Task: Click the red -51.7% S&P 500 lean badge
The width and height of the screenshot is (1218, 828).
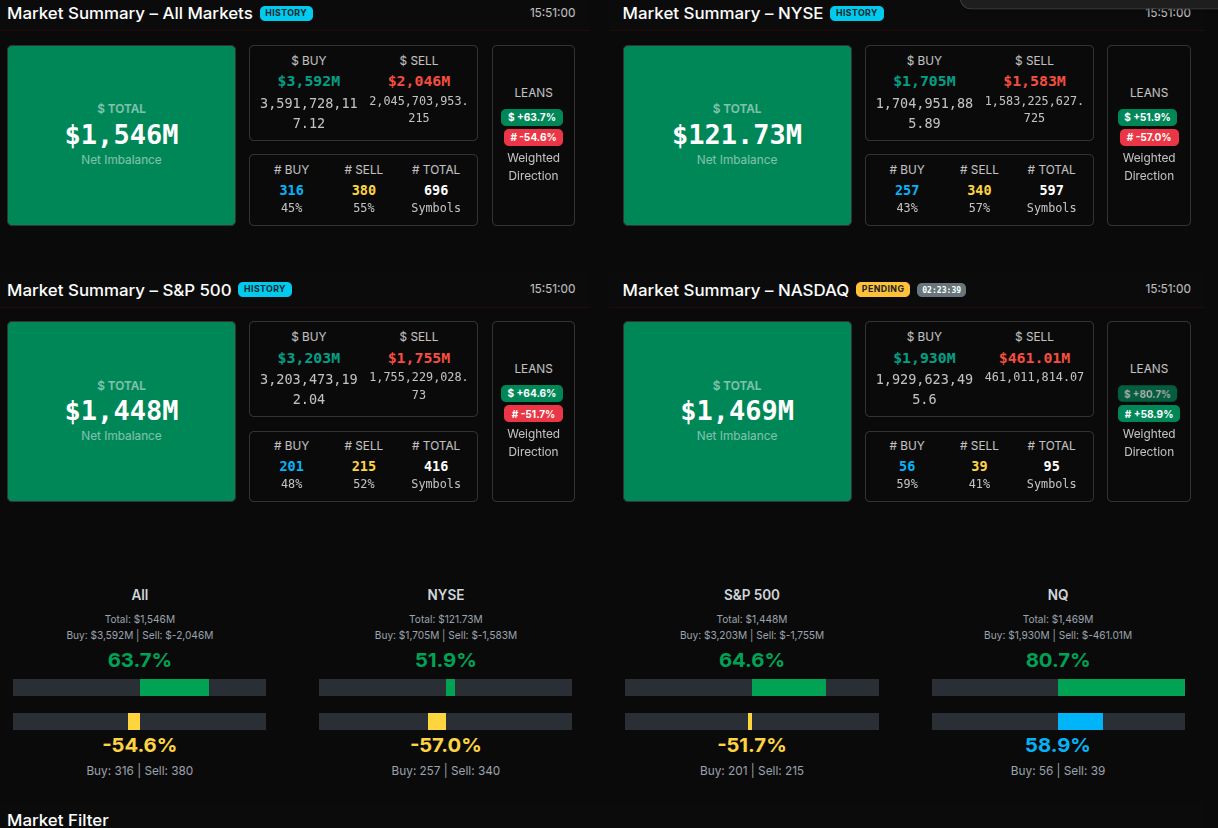Action: pyautogui.click(x=533, y=413)
